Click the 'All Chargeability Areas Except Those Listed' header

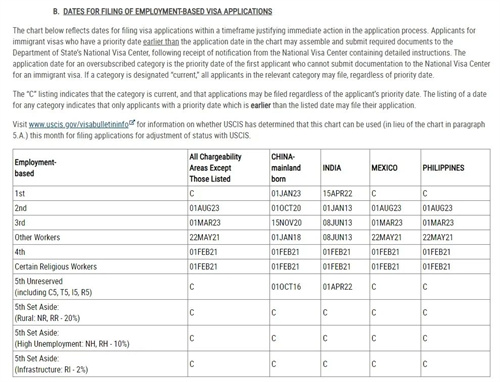point(215,168)
